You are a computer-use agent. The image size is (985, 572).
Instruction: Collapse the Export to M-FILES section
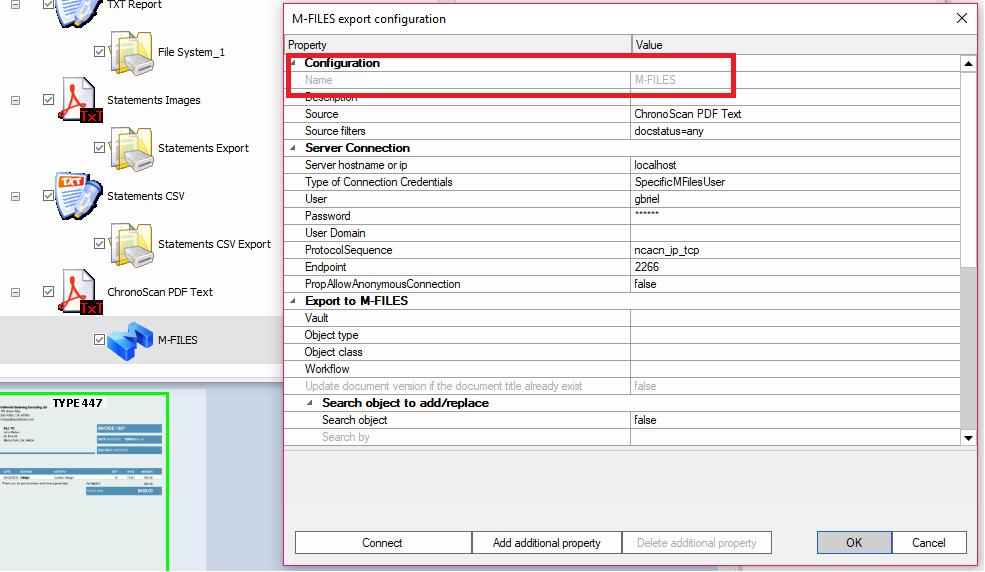coord(293,301)
